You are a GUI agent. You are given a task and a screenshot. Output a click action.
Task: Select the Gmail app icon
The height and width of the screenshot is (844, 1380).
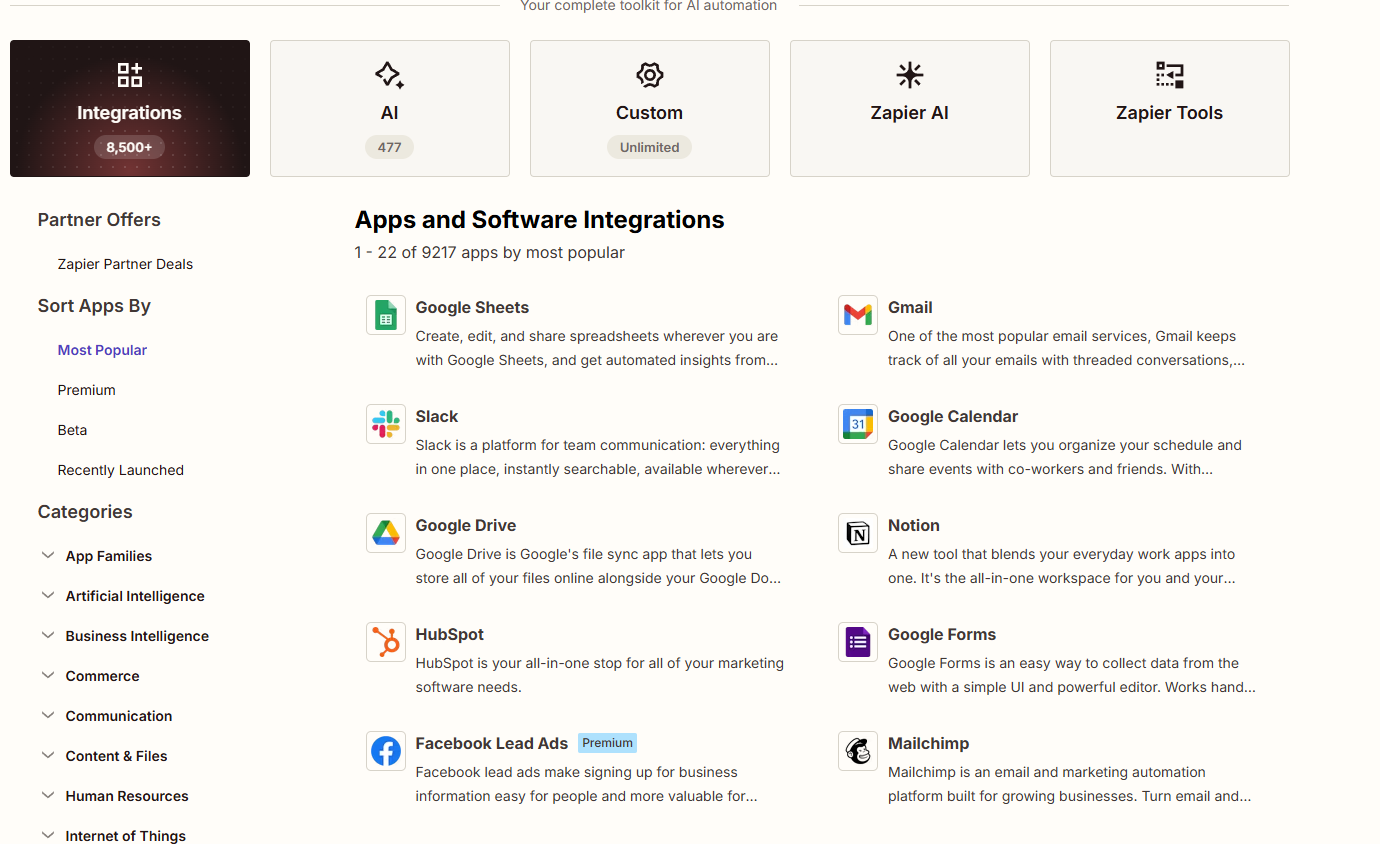click(x=857, y=314)
